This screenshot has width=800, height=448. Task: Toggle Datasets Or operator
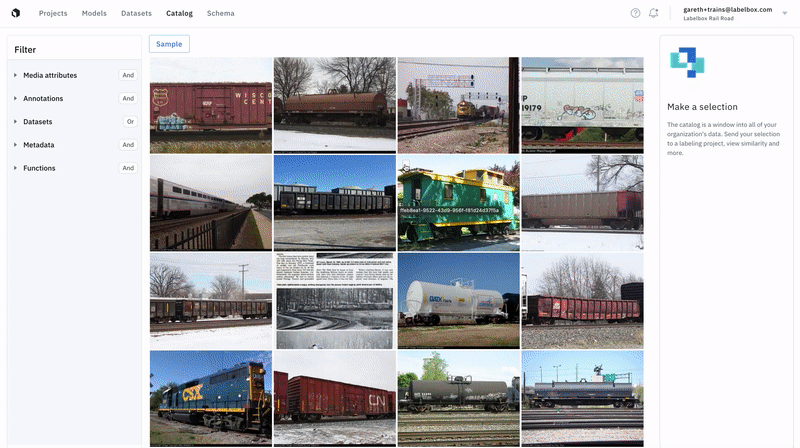[130, 121]
